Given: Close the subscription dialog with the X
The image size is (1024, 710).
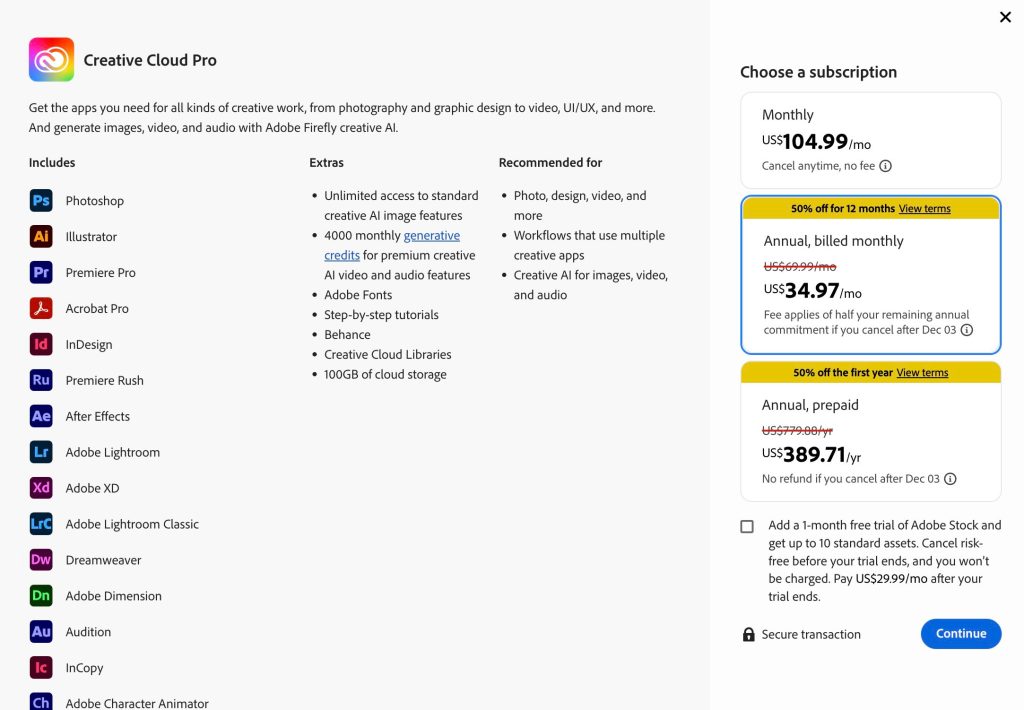Looking at the screenshot, I should coord(1005,17).
